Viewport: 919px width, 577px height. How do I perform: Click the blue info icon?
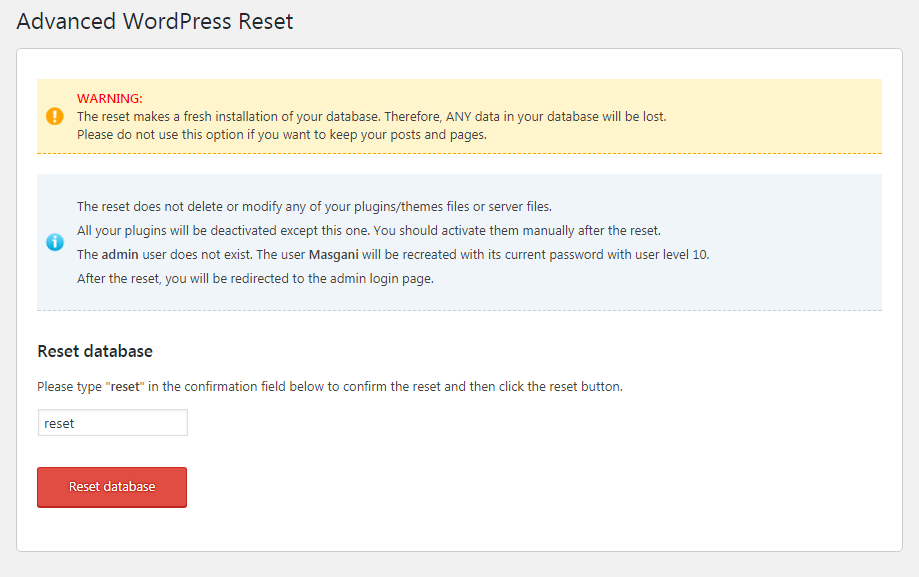pyautogui.click(x=55, y=242)
